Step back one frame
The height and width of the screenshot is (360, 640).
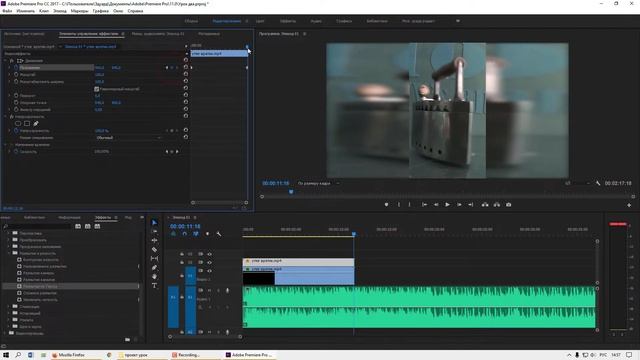(x=436, y=204)
